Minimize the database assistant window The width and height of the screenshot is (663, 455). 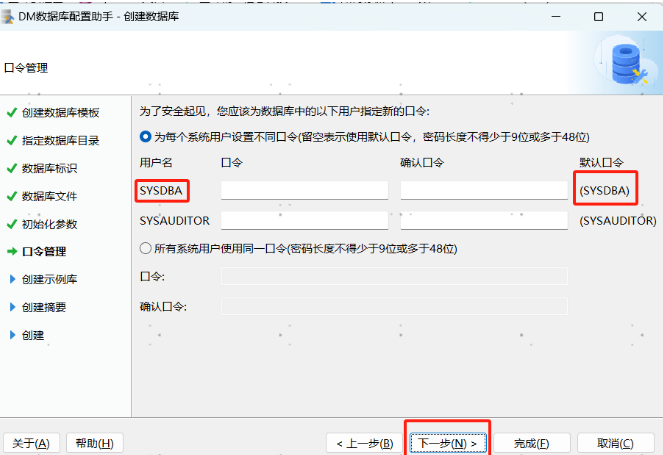point(556,16)
